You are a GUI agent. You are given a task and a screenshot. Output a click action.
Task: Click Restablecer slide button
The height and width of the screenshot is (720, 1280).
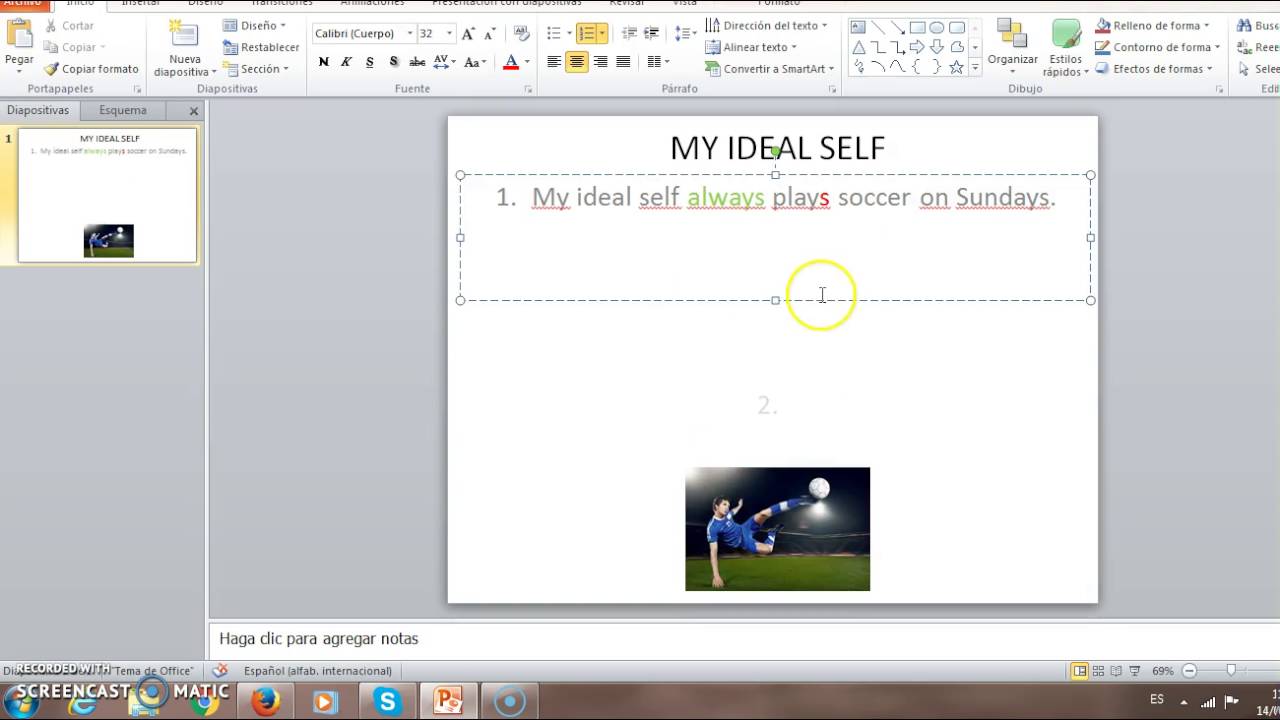(x=262, y=47)
